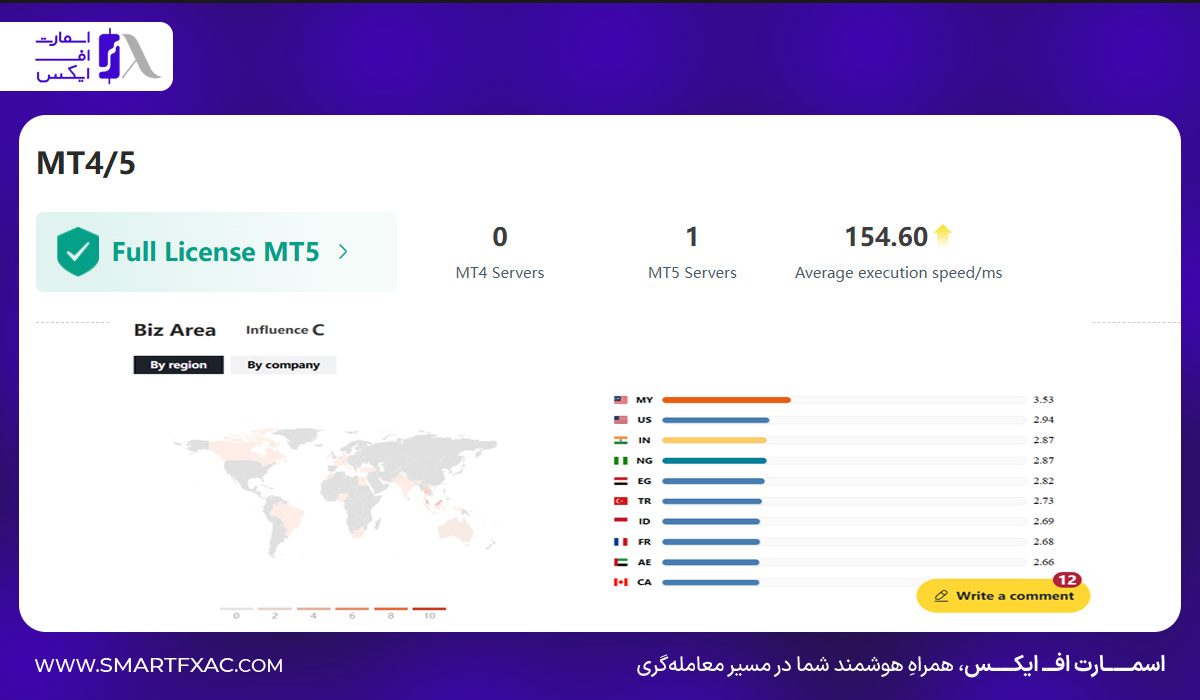Click the UAE flag next to AE
The width and height of the screenshot is (1200, 700).
(621, 562)
